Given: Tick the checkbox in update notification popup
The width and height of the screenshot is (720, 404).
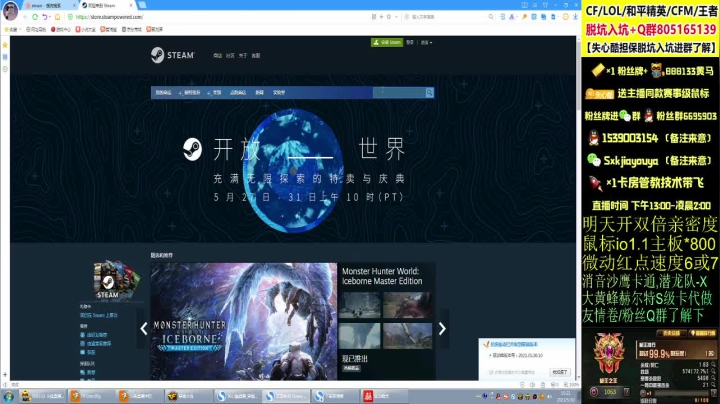Looking at the screenshot, I should pos(491,372).
